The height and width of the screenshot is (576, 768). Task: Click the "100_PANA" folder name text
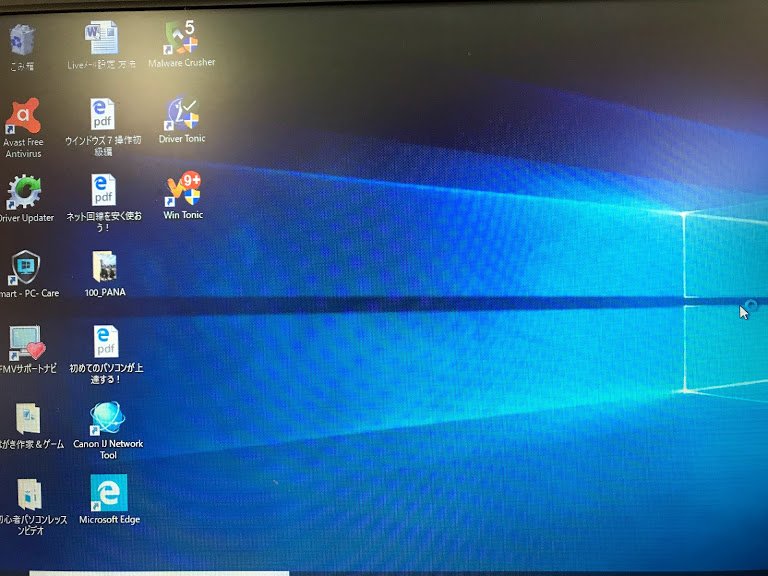click(105, 292)
